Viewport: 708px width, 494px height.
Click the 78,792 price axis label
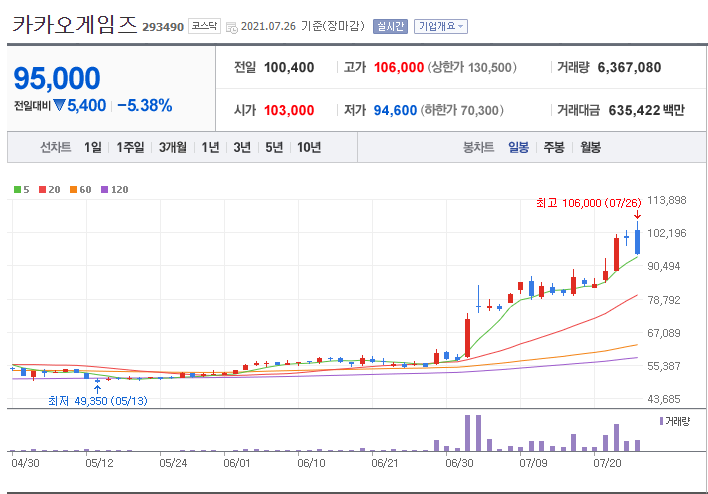tap(664, 300)
